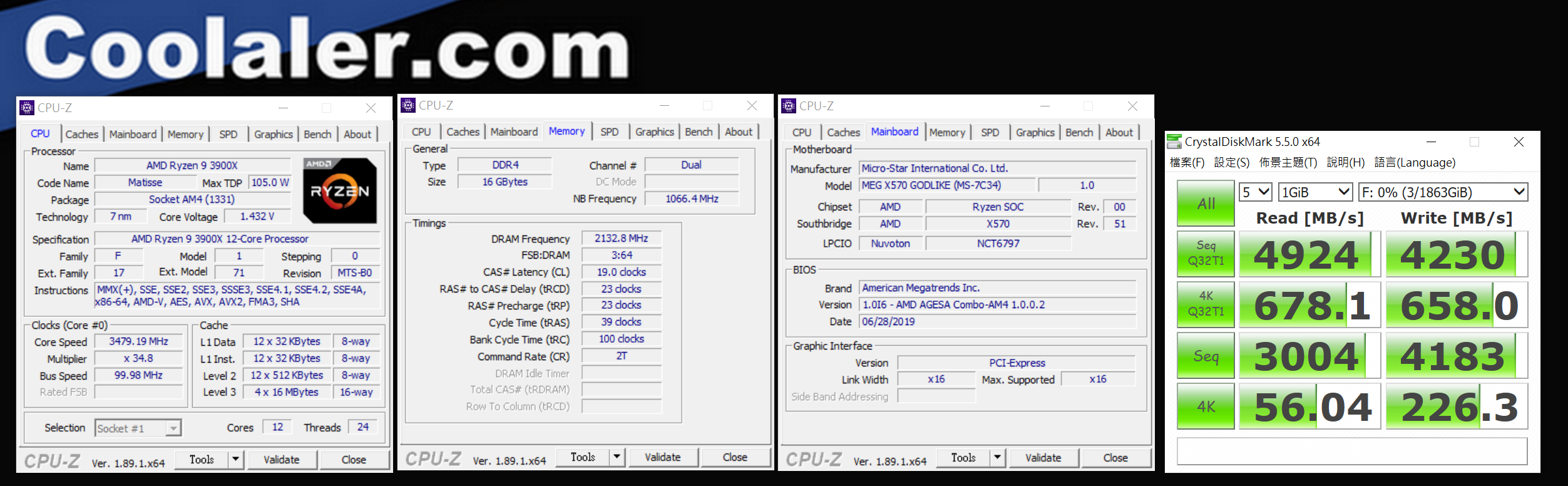Click the CPU-Z icon in Mainboard window title bar
Screen dimensions: 1568x486
[789, 106]
